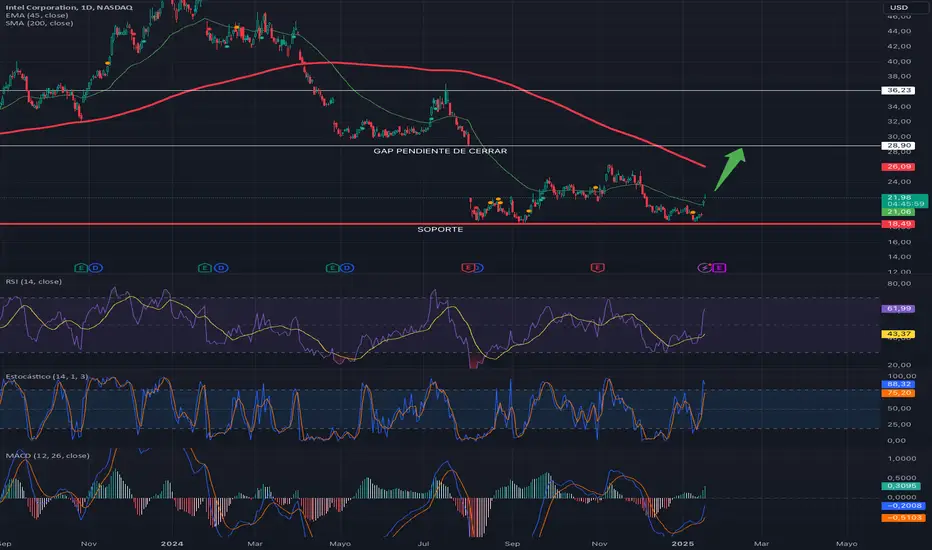Click the purple E earnings marker near 2025
Image resolution: width=932 pixels, height=550 pixels.
coord(719,268)
